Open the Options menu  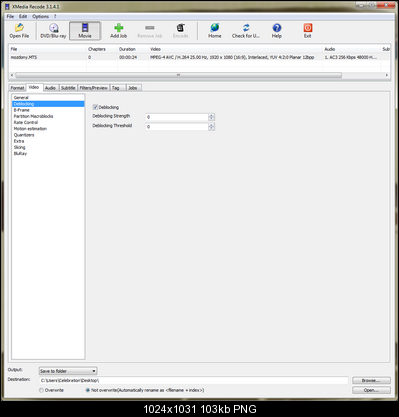coord(40,16)
